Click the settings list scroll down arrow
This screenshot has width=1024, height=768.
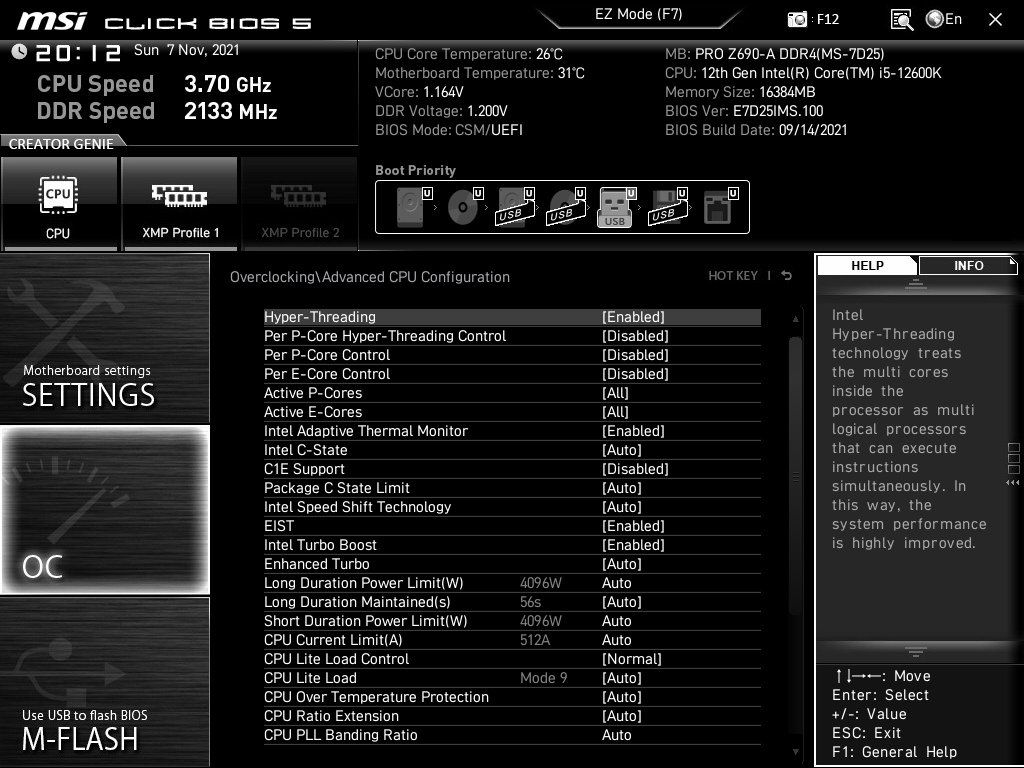795,752
